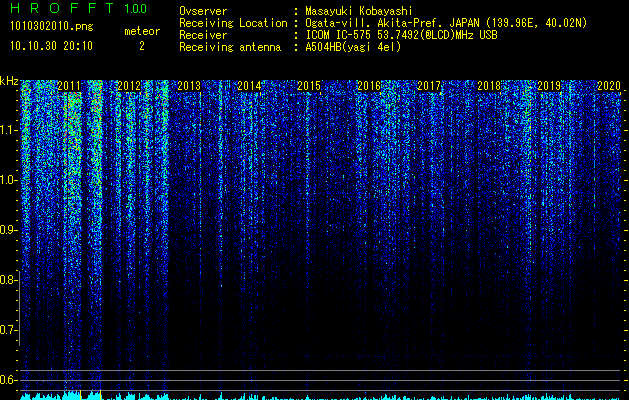Click the 2014 time marker

(249, 86)
